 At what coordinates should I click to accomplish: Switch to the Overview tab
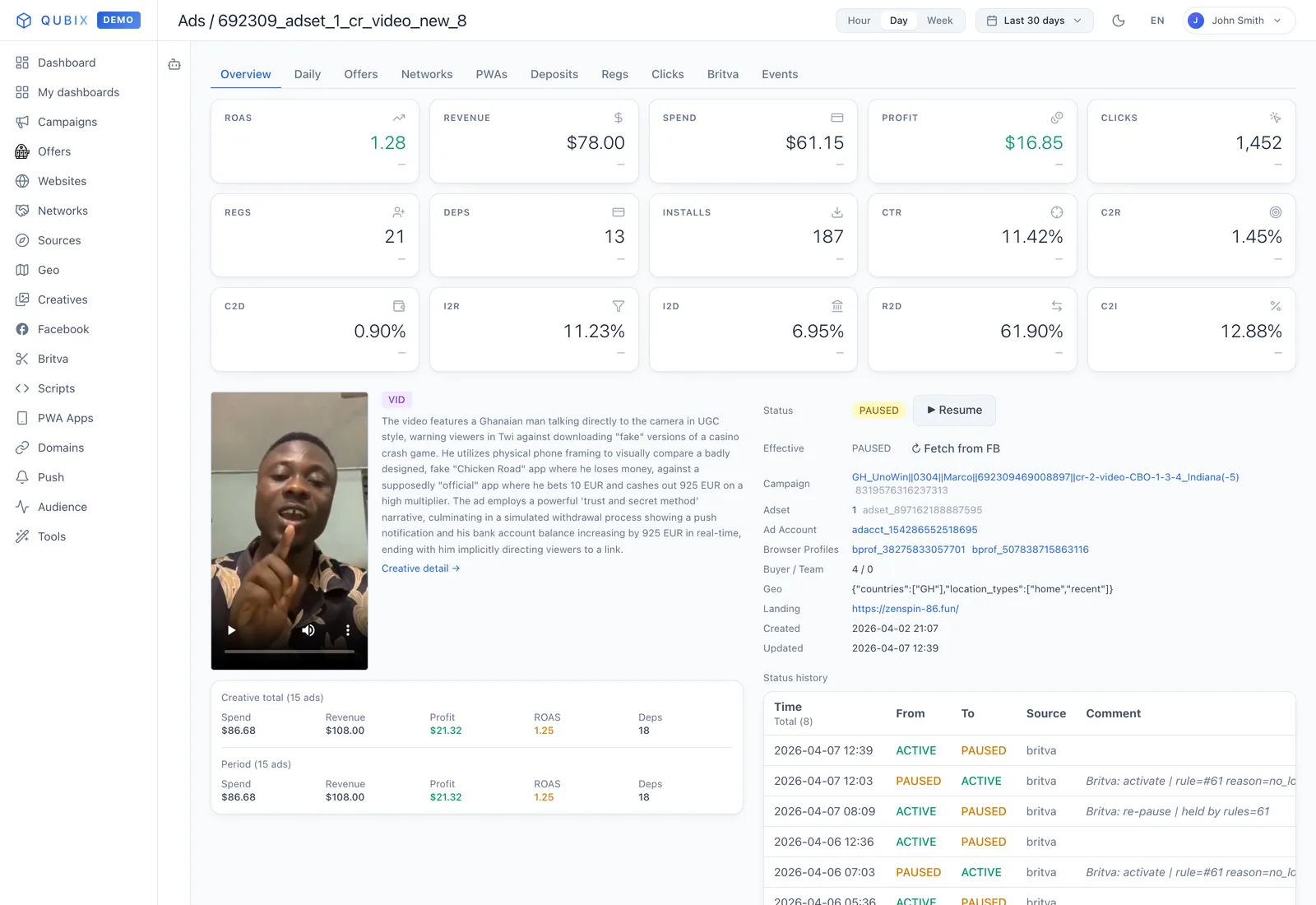(x=246, y=74)
